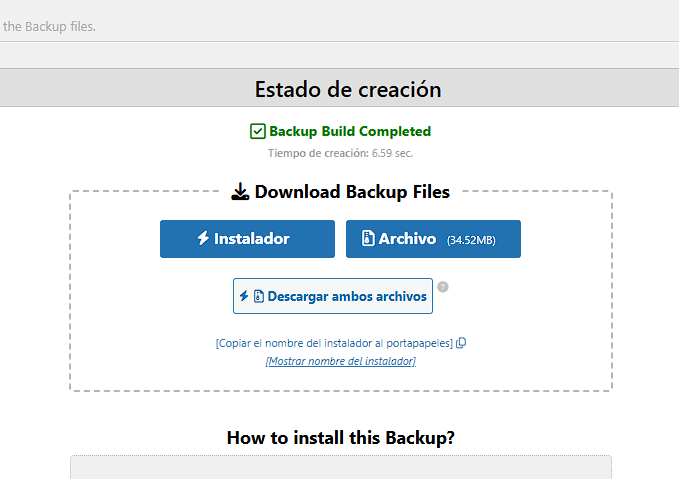Click the zip file icon on Archivo button

(368, 239)
